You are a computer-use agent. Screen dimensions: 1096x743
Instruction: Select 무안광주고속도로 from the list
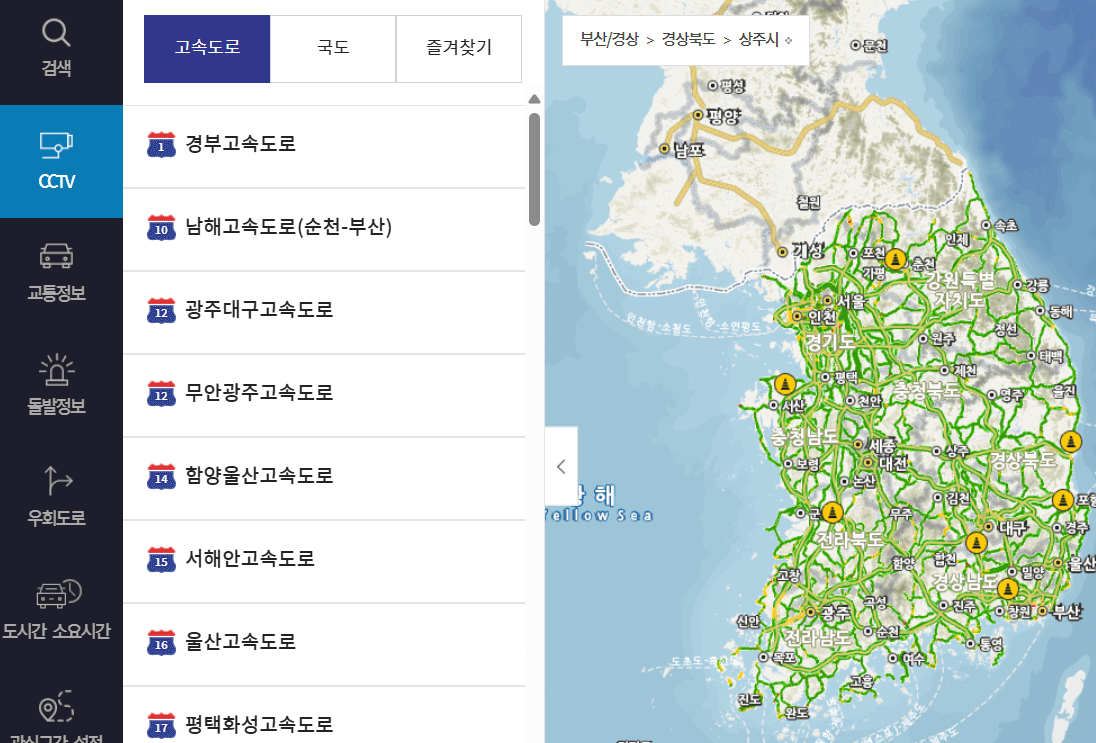pos(324,396)
